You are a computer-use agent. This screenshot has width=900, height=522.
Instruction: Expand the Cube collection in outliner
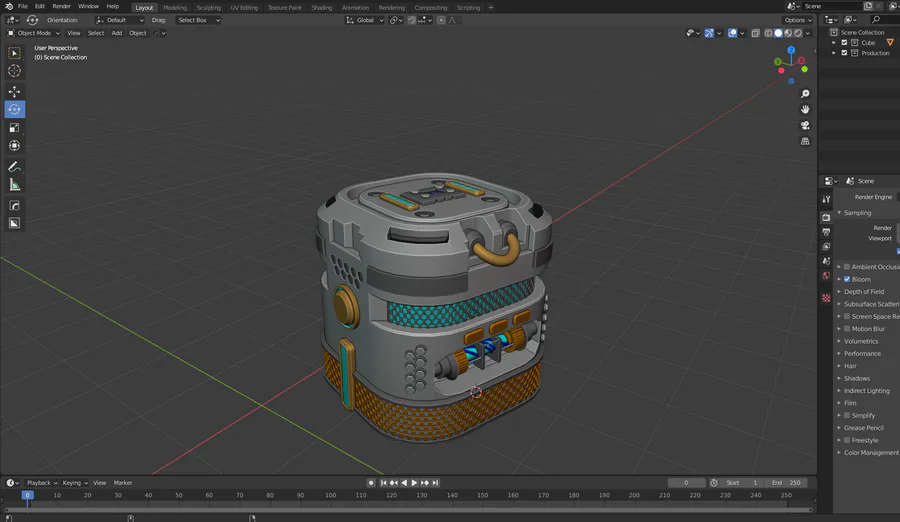[x=834, y=42]
